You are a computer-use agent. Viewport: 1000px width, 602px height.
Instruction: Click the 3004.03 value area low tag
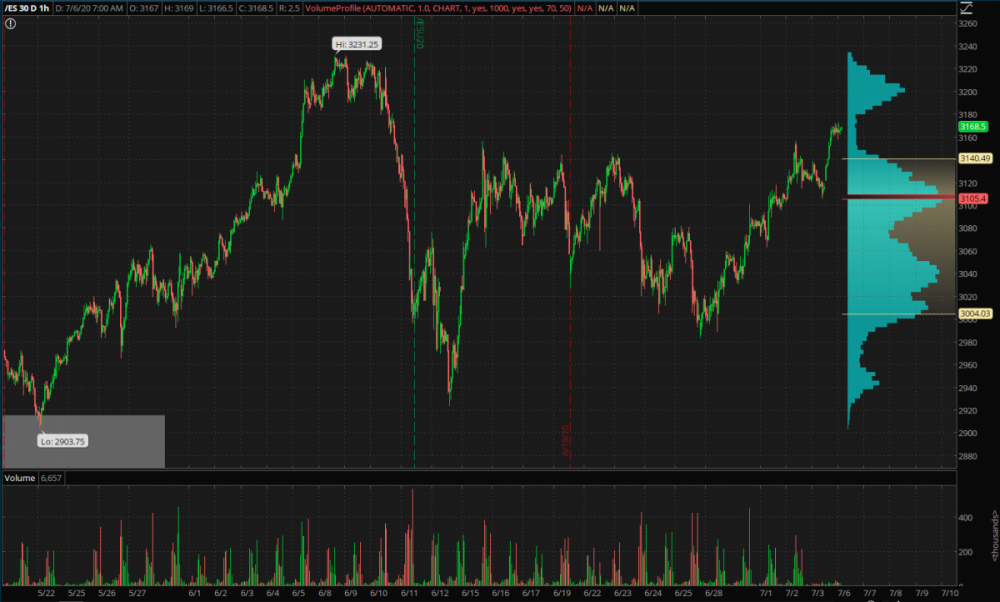click(974, 314)
